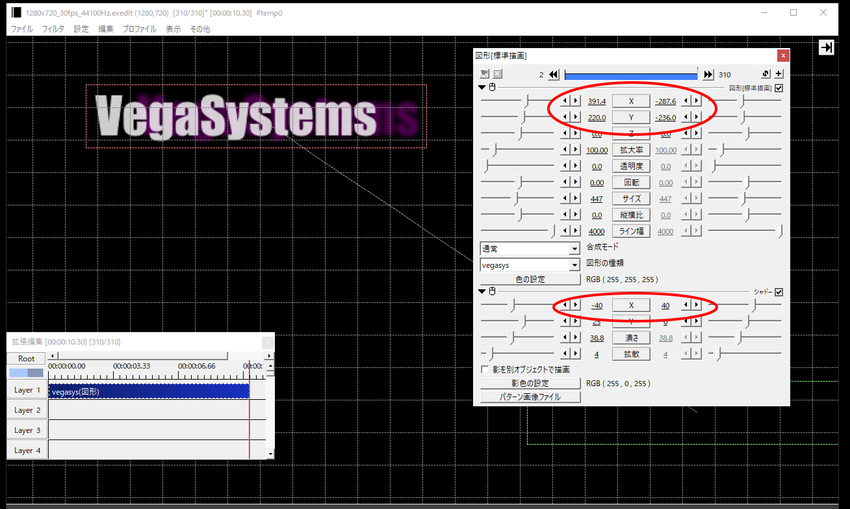Click the 透明度 button

click(x=631, y=166)
